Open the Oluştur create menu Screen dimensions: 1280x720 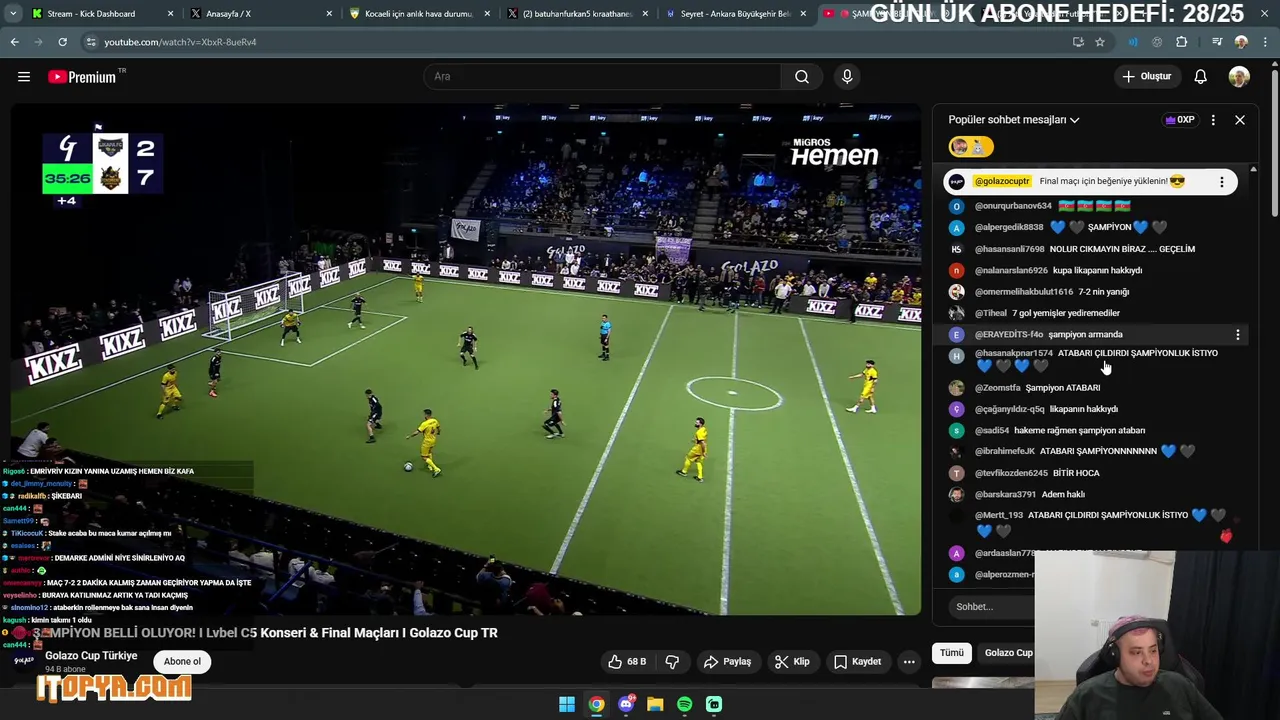coord(1146,77)
